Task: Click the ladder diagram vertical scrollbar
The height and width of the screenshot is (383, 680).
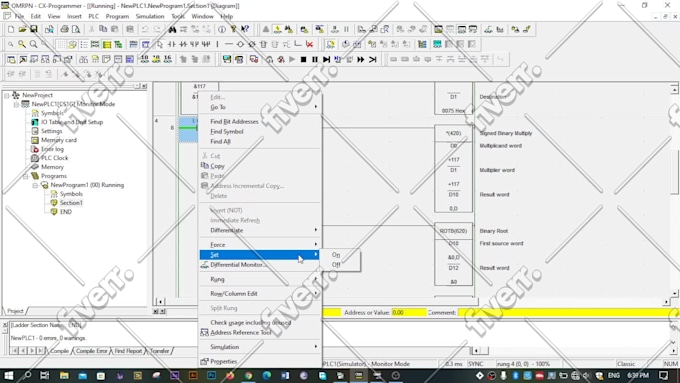Action: click(x=674, y=191)
